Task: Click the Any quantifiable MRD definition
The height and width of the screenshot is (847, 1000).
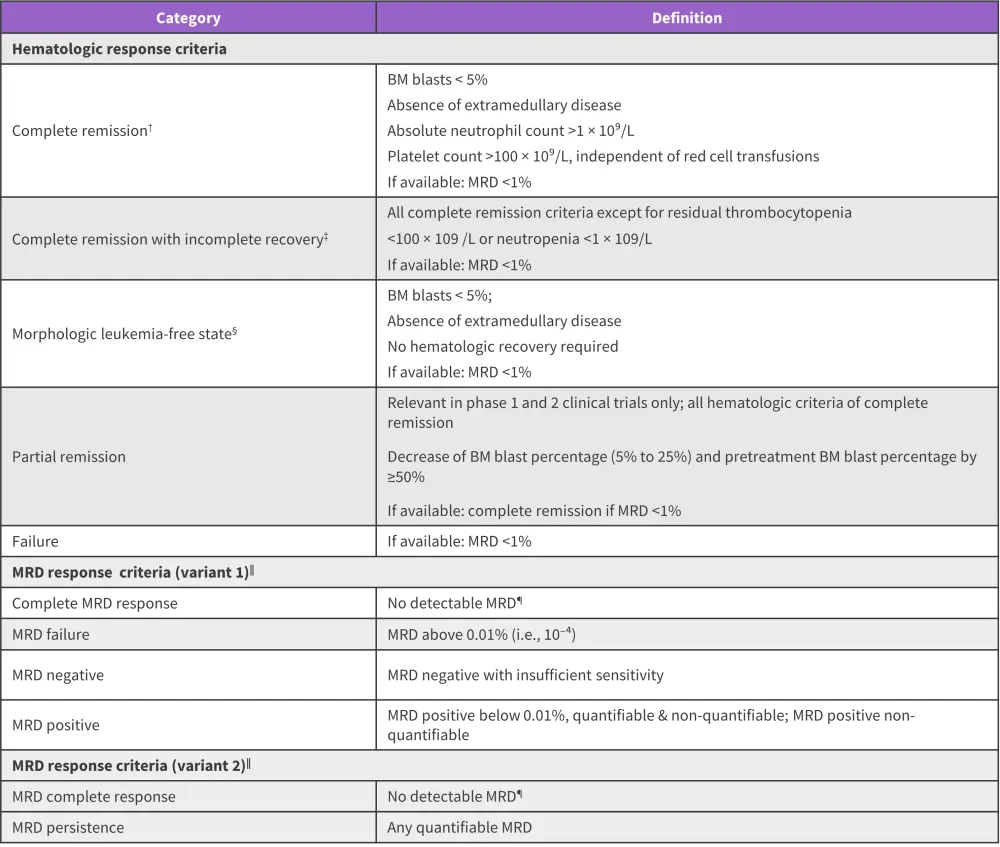Action: click(x=460, y=828)
